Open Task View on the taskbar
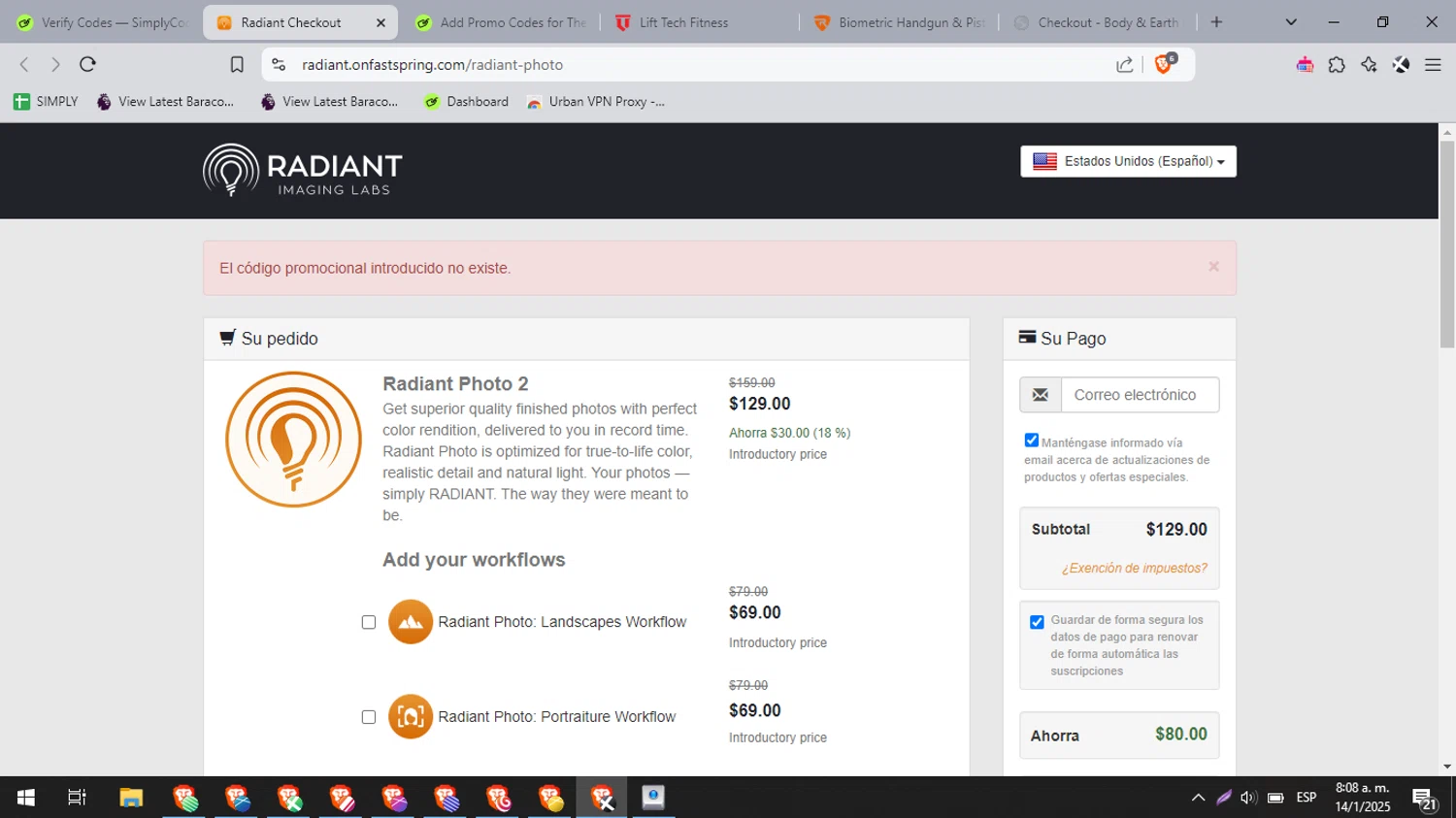 click(77, 798)
